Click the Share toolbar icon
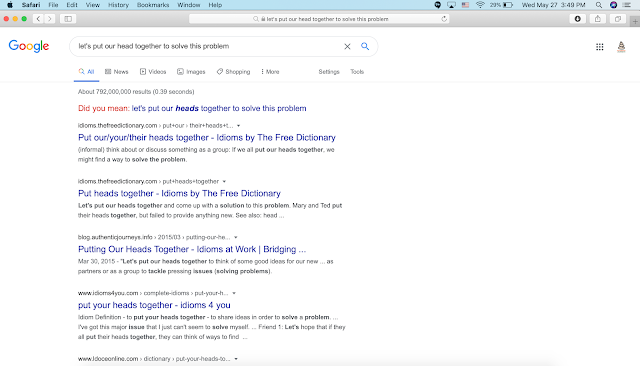 [598, 19]
